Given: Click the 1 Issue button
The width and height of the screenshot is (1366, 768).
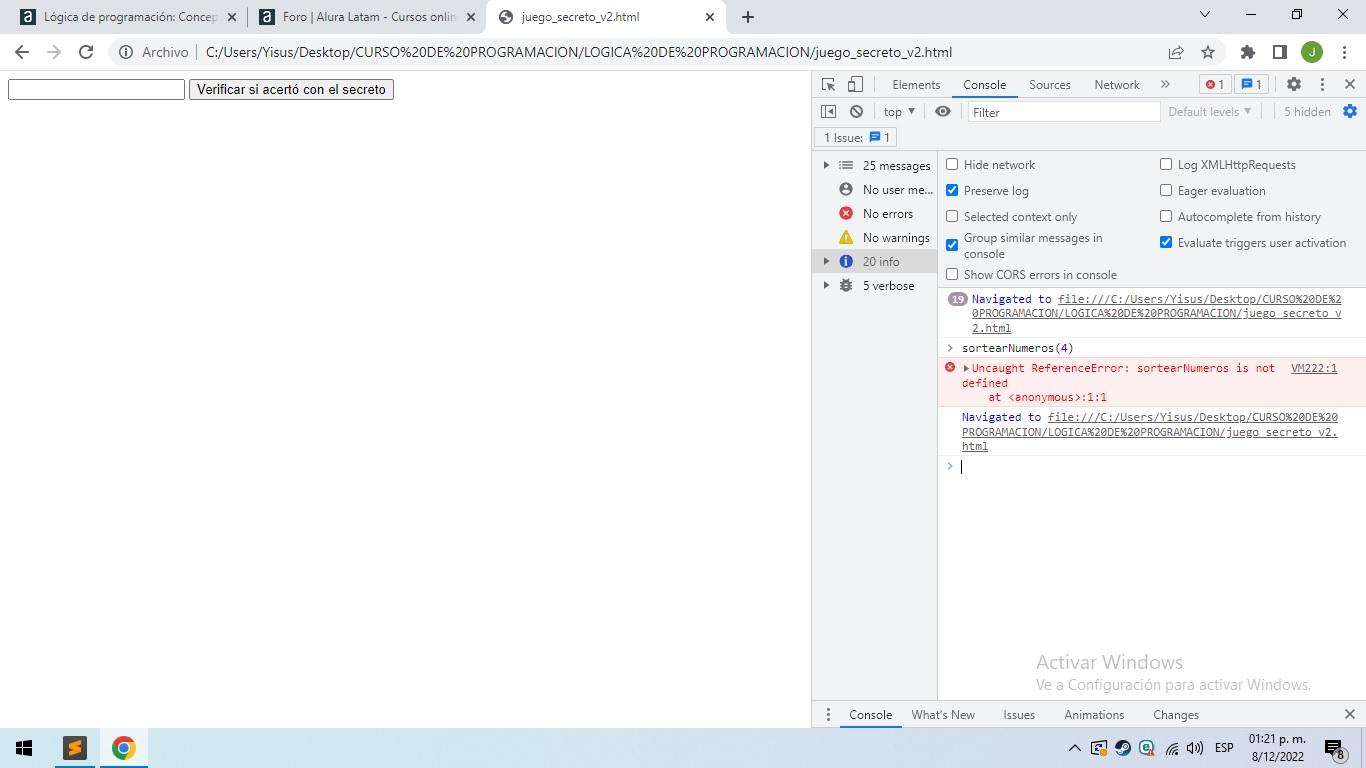Looking at the screenshot, I should pos(856,138).
